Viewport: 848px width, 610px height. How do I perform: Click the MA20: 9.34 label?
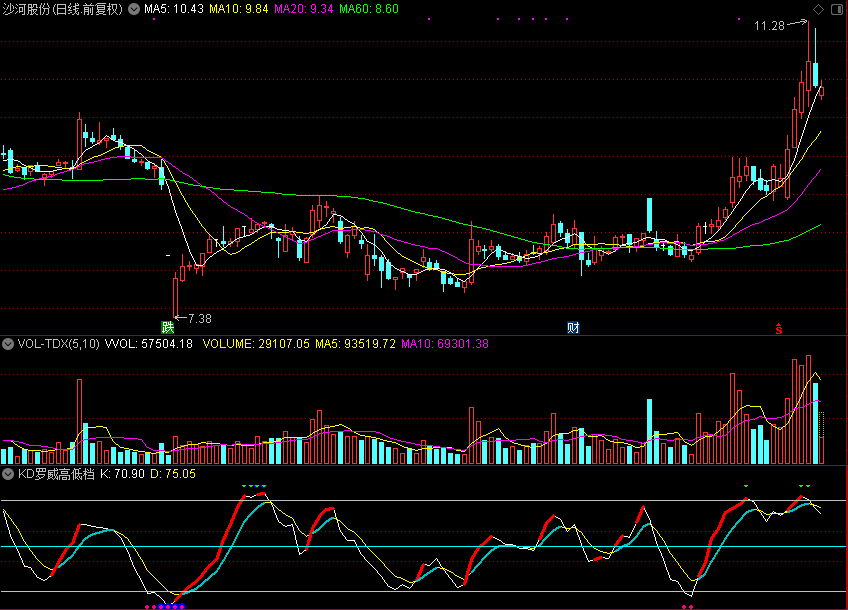point(303,9)
